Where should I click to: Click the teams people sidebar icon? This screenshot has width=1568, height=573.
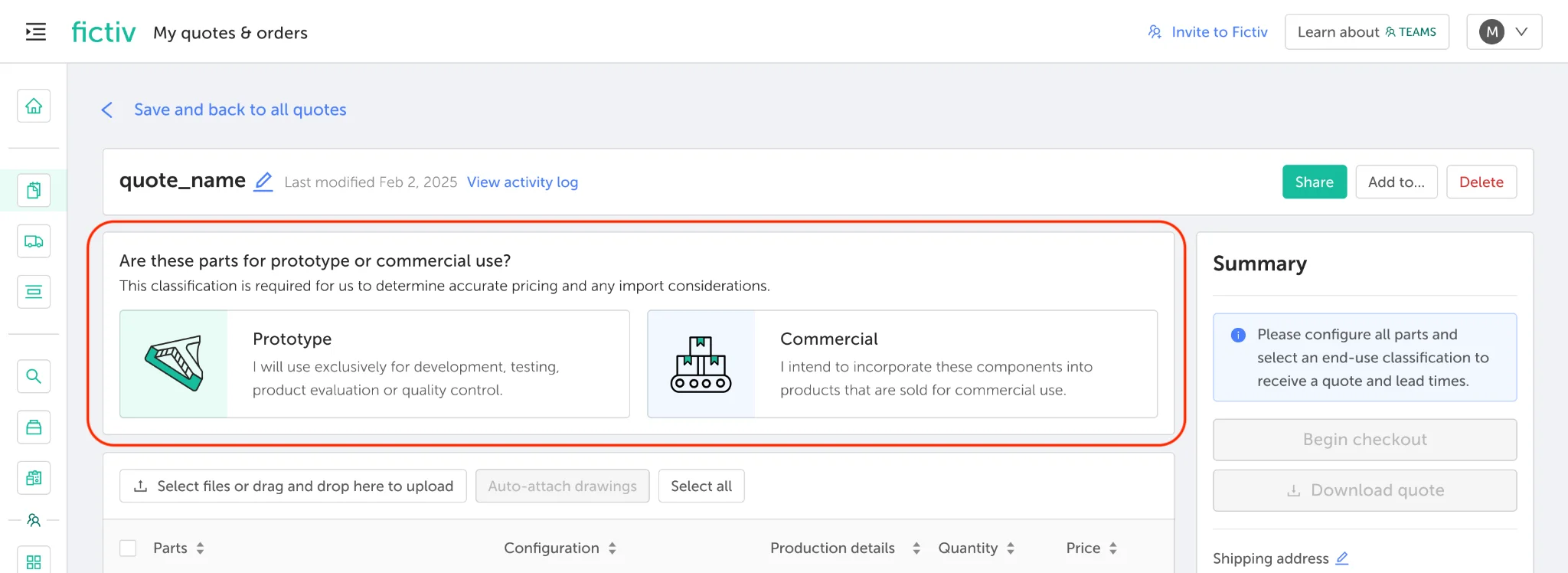click(x=34, y=520)
